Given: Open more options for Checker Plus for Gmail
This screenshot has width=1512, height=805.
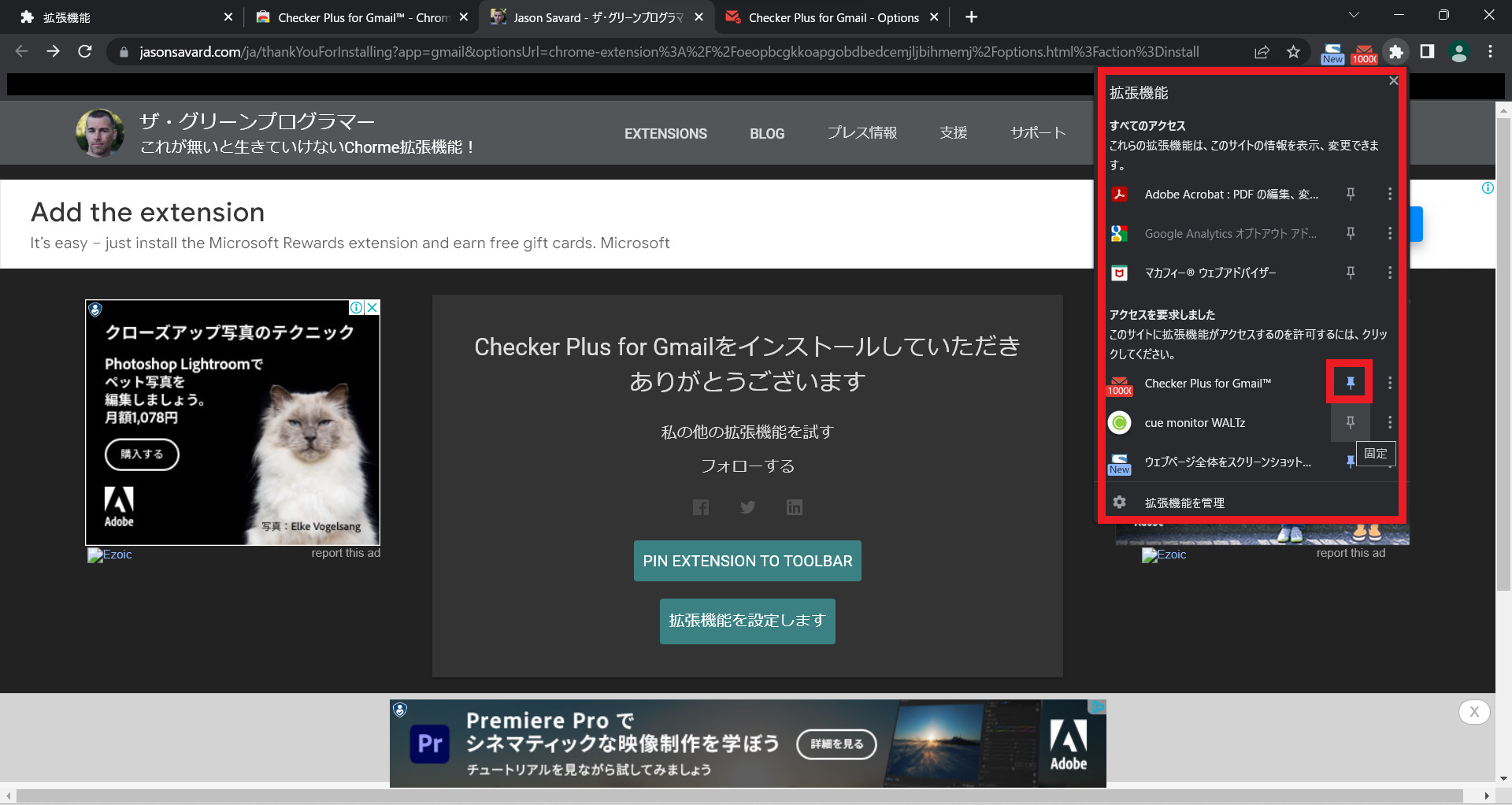Looking at the screenshot, I should pos(1389,383).
